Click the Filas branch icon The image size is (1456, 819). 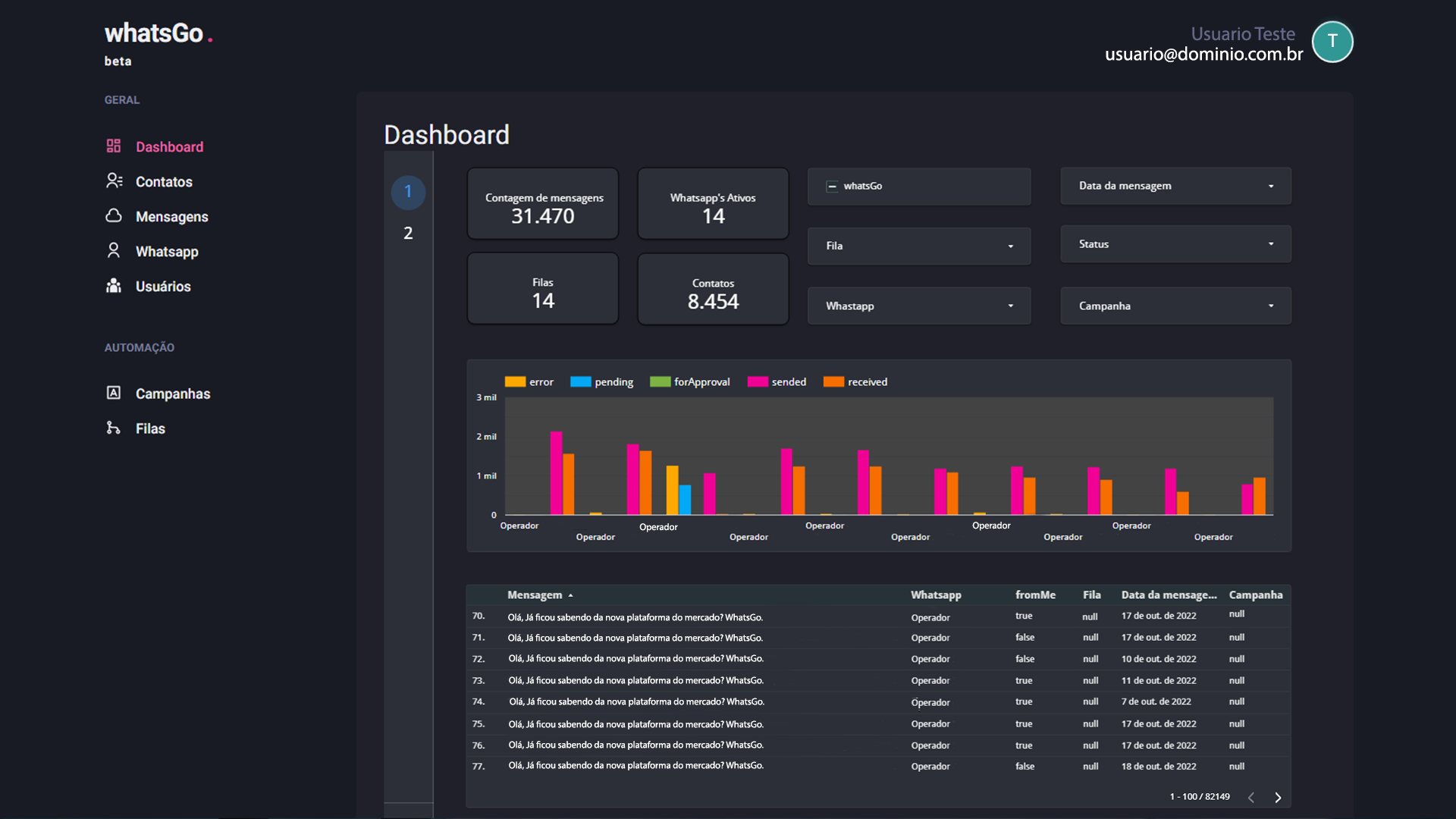click(114, 428)
